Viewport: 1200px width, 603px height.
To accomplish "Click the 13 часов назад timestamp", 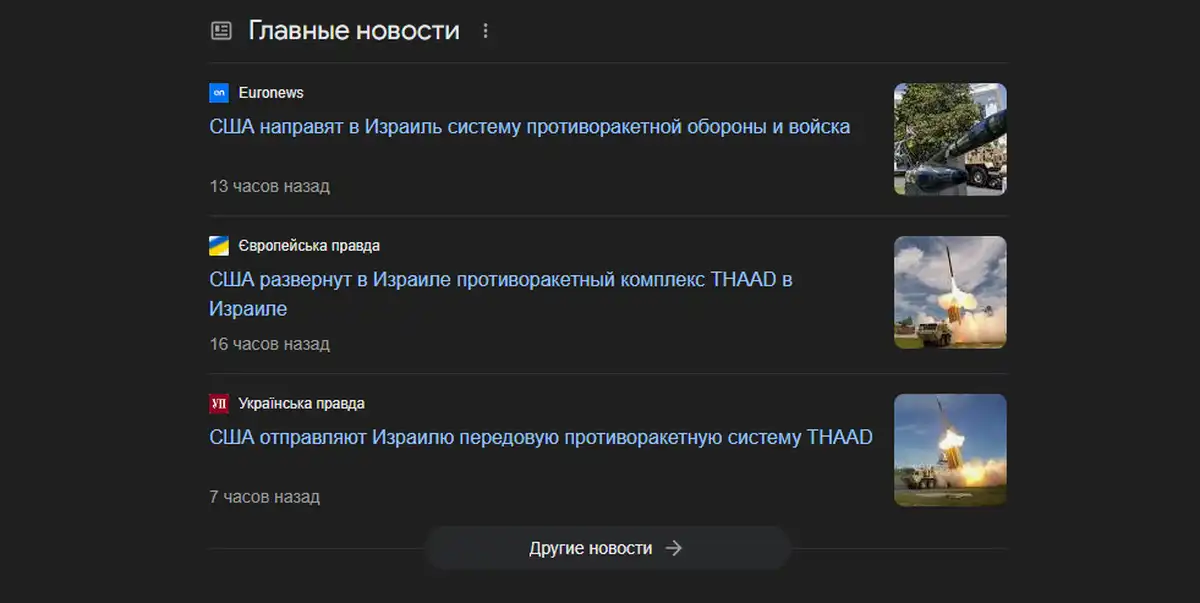I will coord(269,186).
